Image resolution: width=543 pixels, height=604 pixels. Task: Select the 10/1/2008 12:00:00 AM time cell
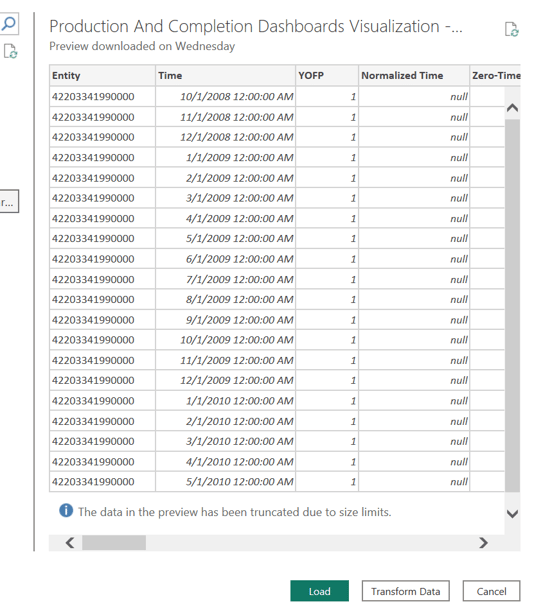coord(225,96)
